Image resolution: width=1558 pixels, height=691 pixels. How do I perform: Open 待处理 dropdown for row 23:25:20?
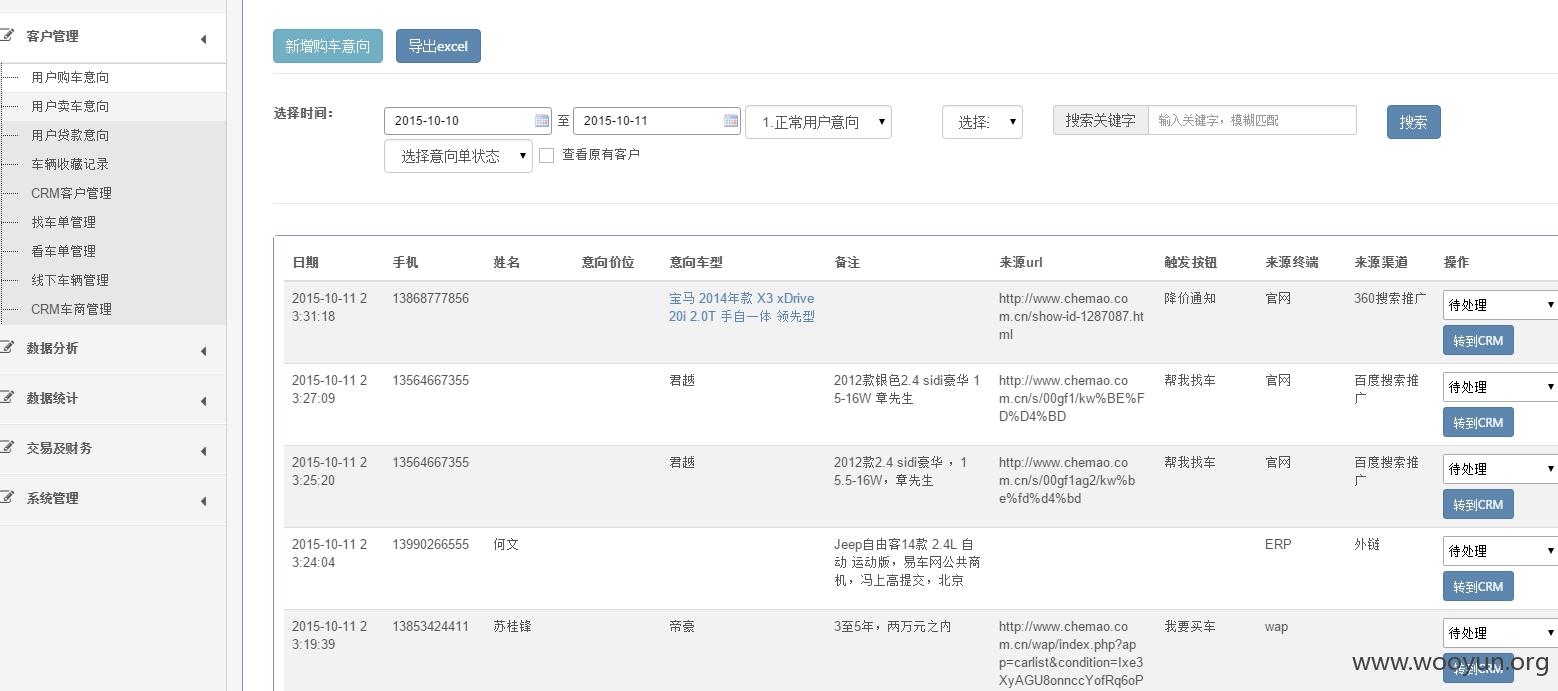click(x=1500, y=469)
